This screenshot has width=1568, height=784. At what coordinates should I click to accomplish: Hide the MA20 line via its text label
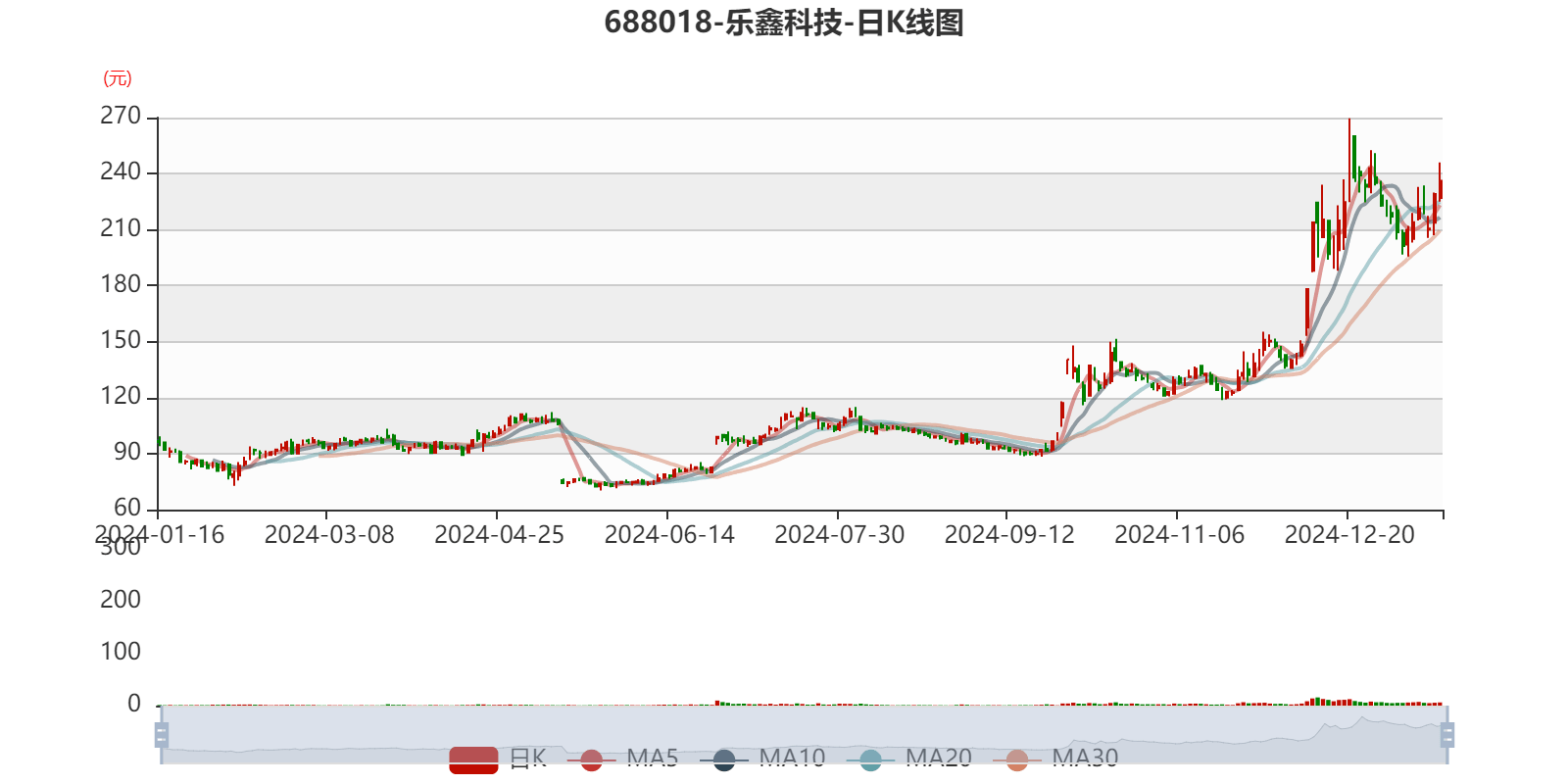[x=938, y=758]
